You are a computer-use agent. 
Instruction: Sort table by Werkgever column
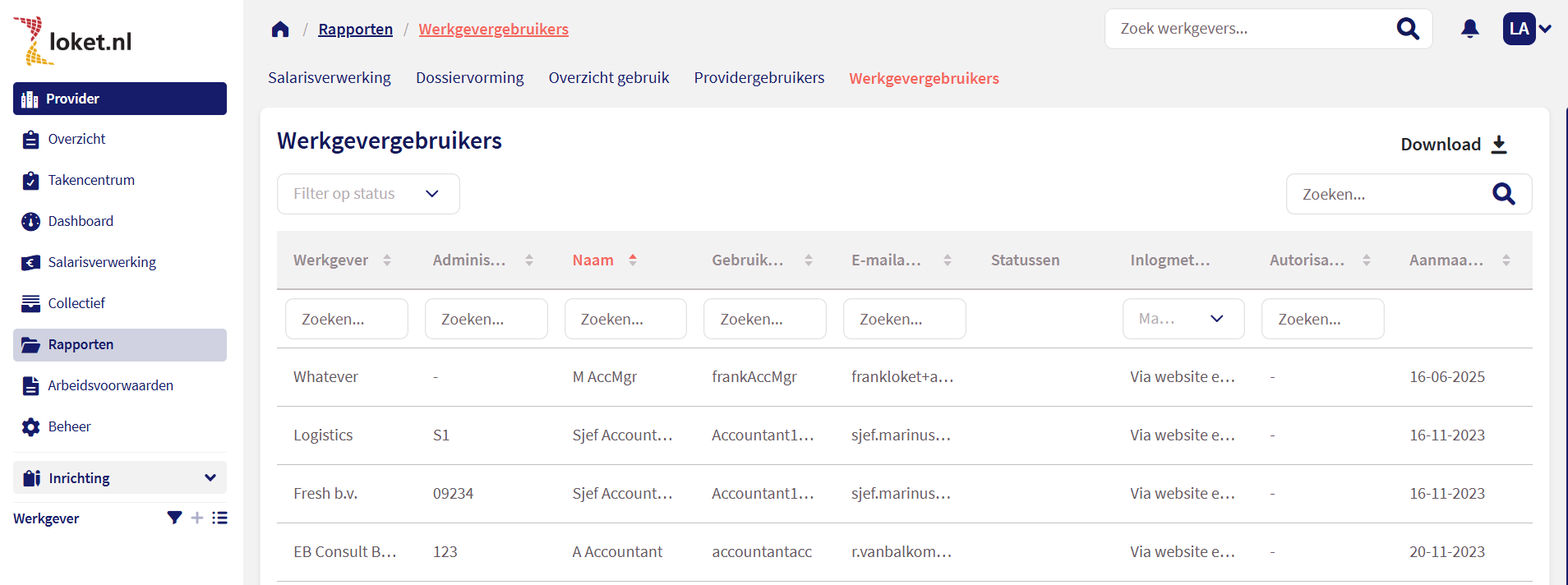[386, 260]
